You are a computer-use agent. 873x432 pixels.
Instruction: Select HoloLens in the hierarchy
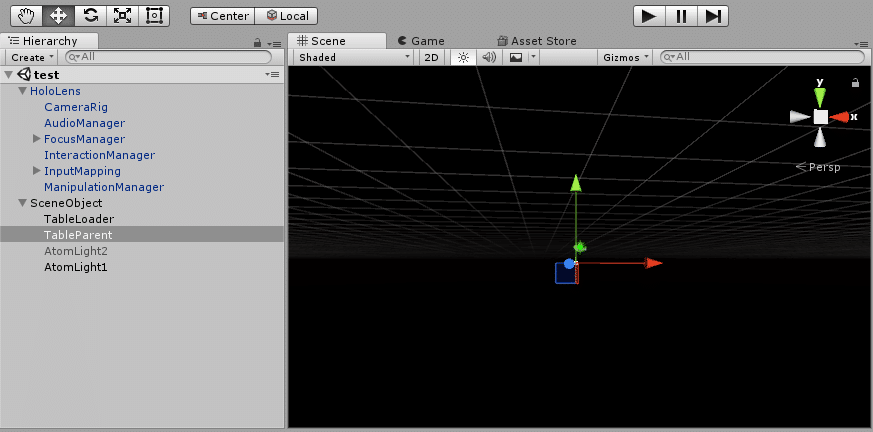[55, 91]
